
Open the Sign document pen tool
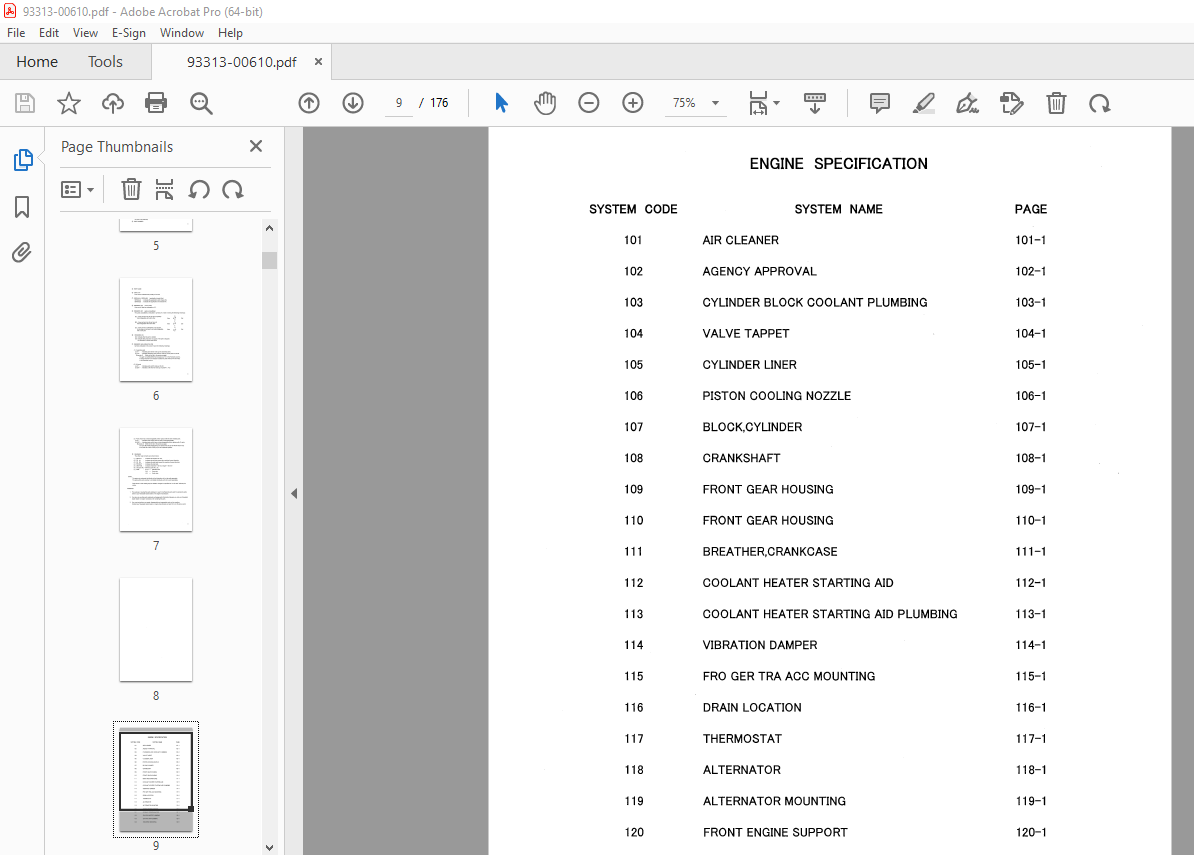[x=967, y=103]
